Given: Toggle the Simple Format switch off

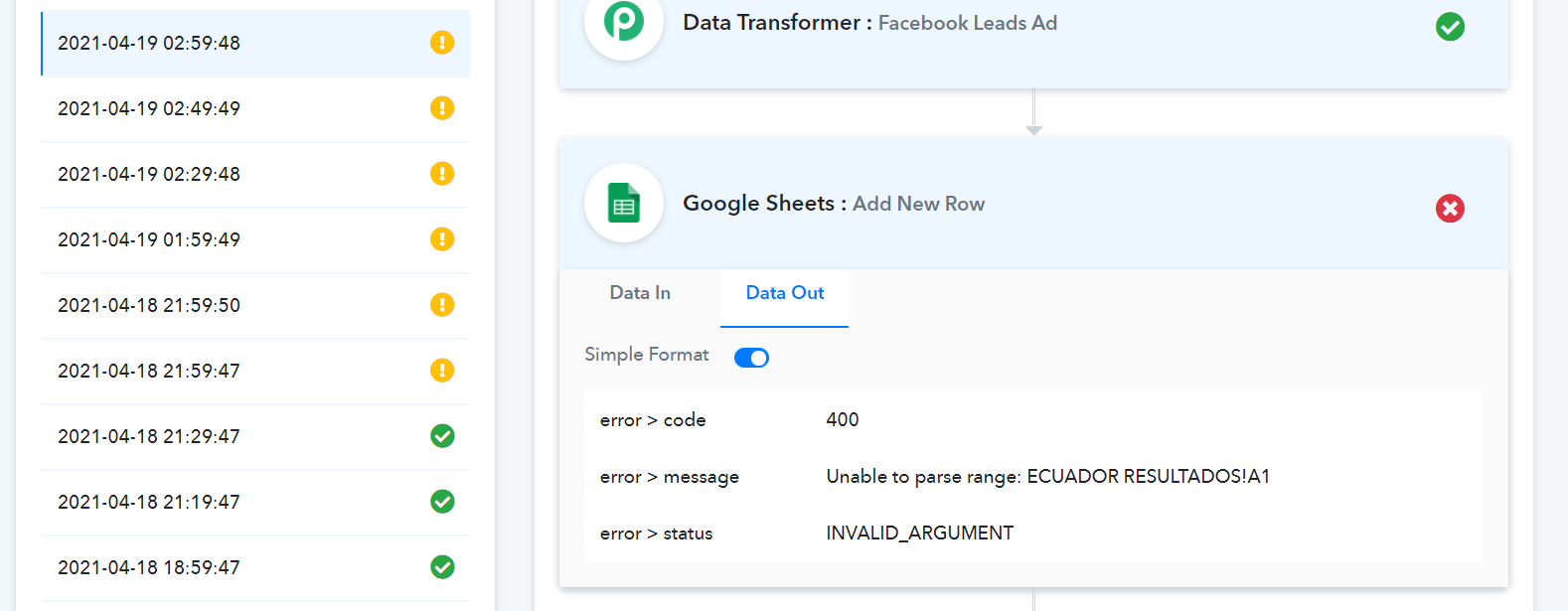Looking at the screenshot, I should pos(751,358).
